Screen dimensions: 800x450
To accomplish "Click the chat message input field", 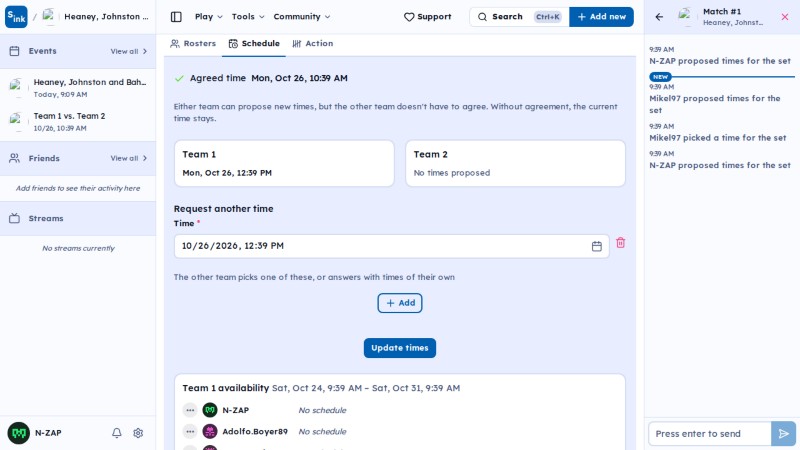I will (x=709, y=434).
